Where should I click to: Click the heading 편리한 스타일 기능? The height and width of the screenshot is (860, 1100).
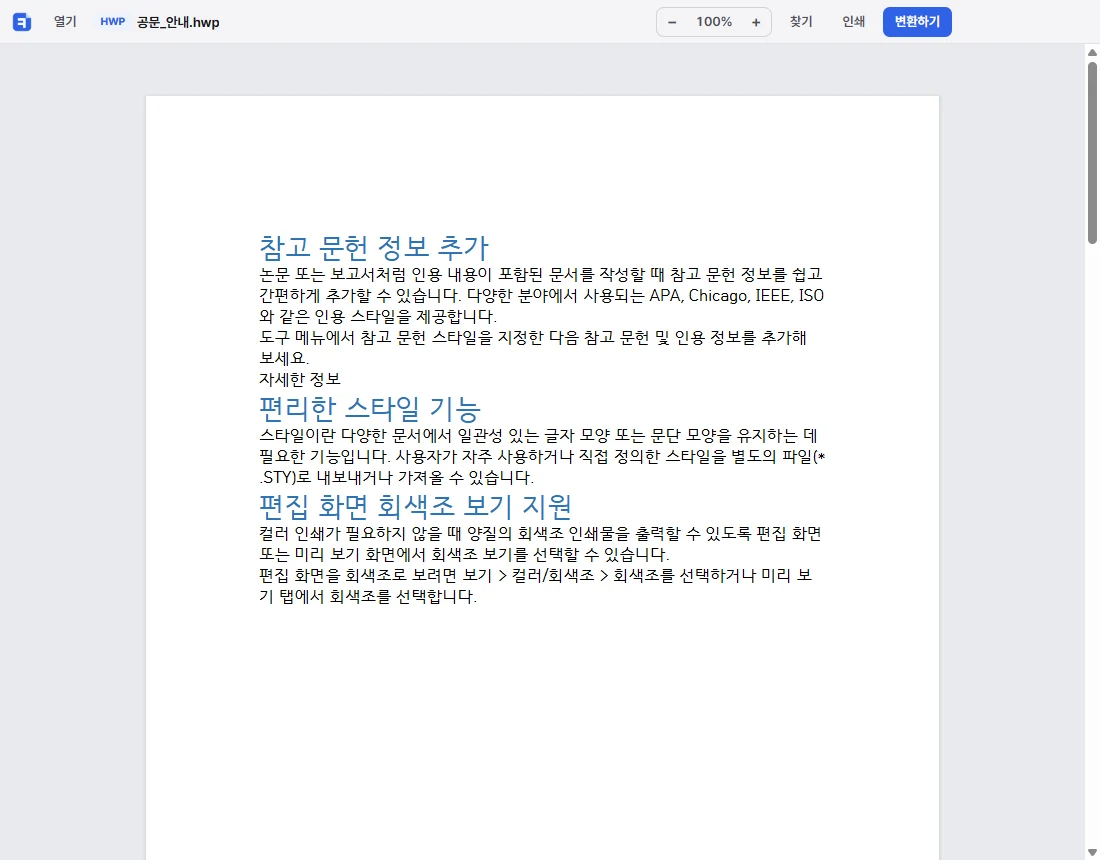(370, 408)
